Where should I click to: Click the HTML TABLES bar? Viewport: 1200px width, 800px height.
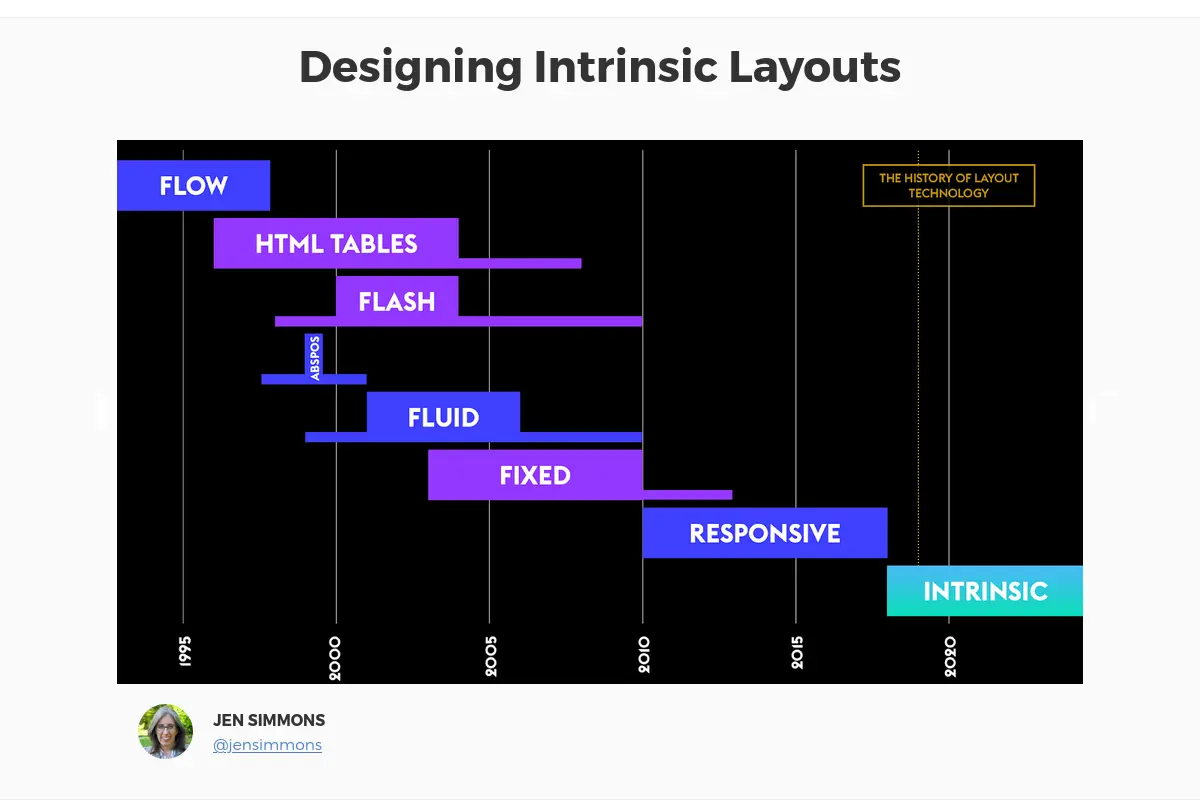[x=336, y=243]
